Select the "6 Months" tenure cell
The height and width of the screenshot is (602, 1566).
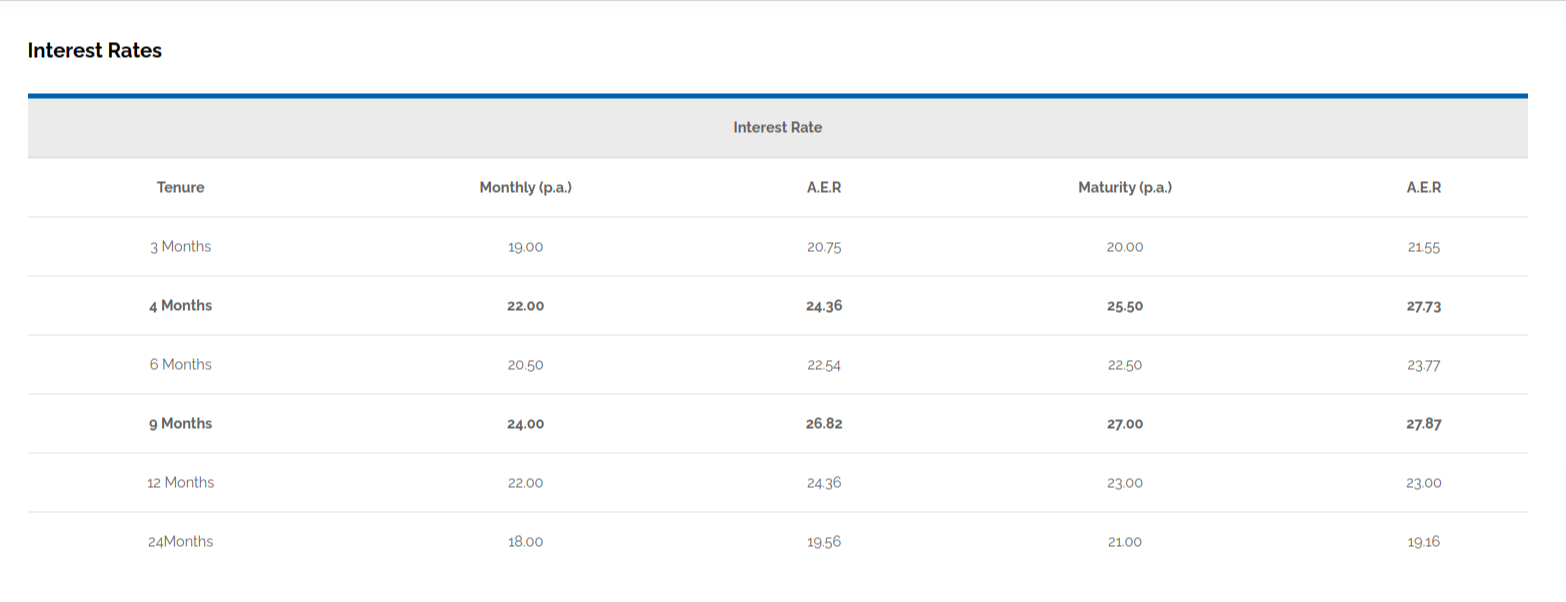(181, 364)
